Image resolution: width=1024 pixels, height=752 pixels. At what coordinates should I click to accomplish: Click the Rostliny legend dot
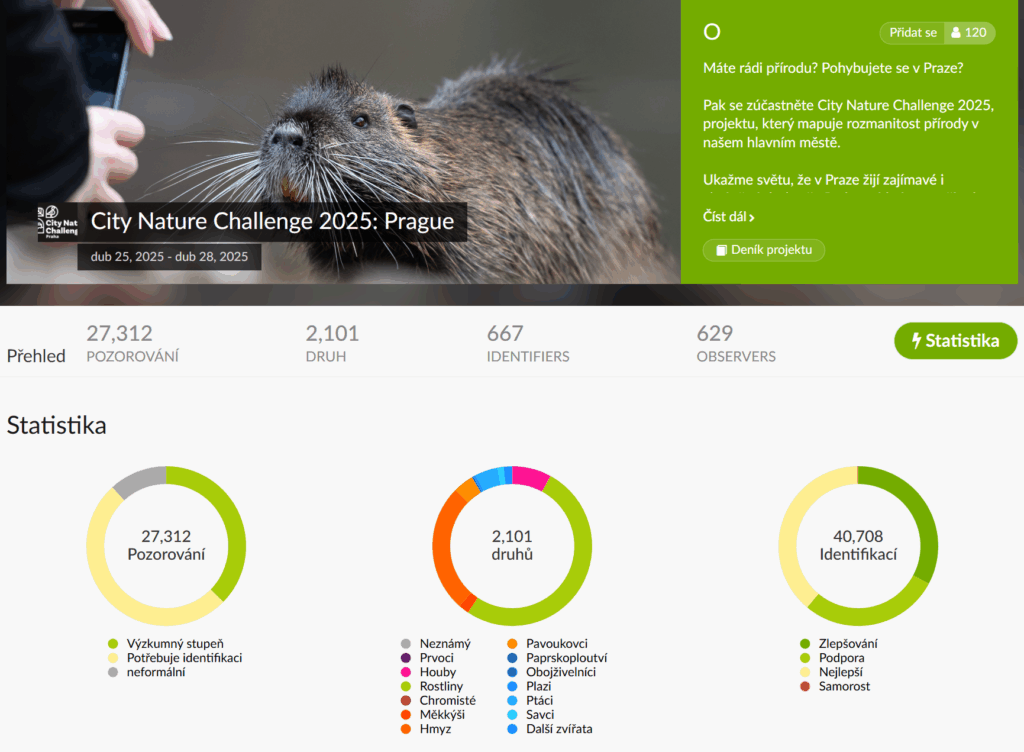pyautogui.click(x=406, y=687)
